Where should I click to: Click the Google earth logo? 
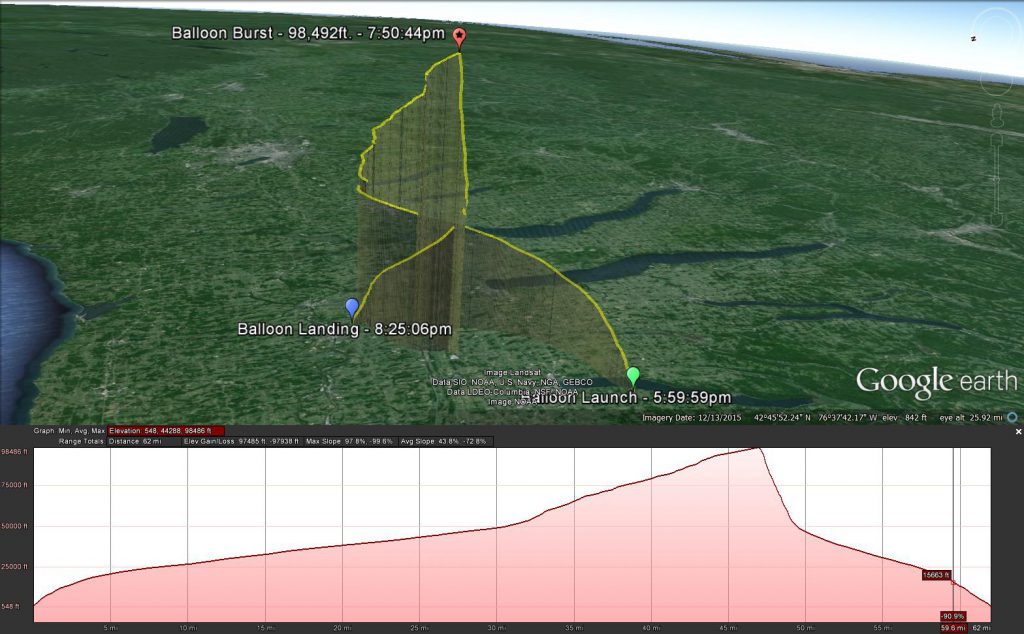click(x=936, y=382)
